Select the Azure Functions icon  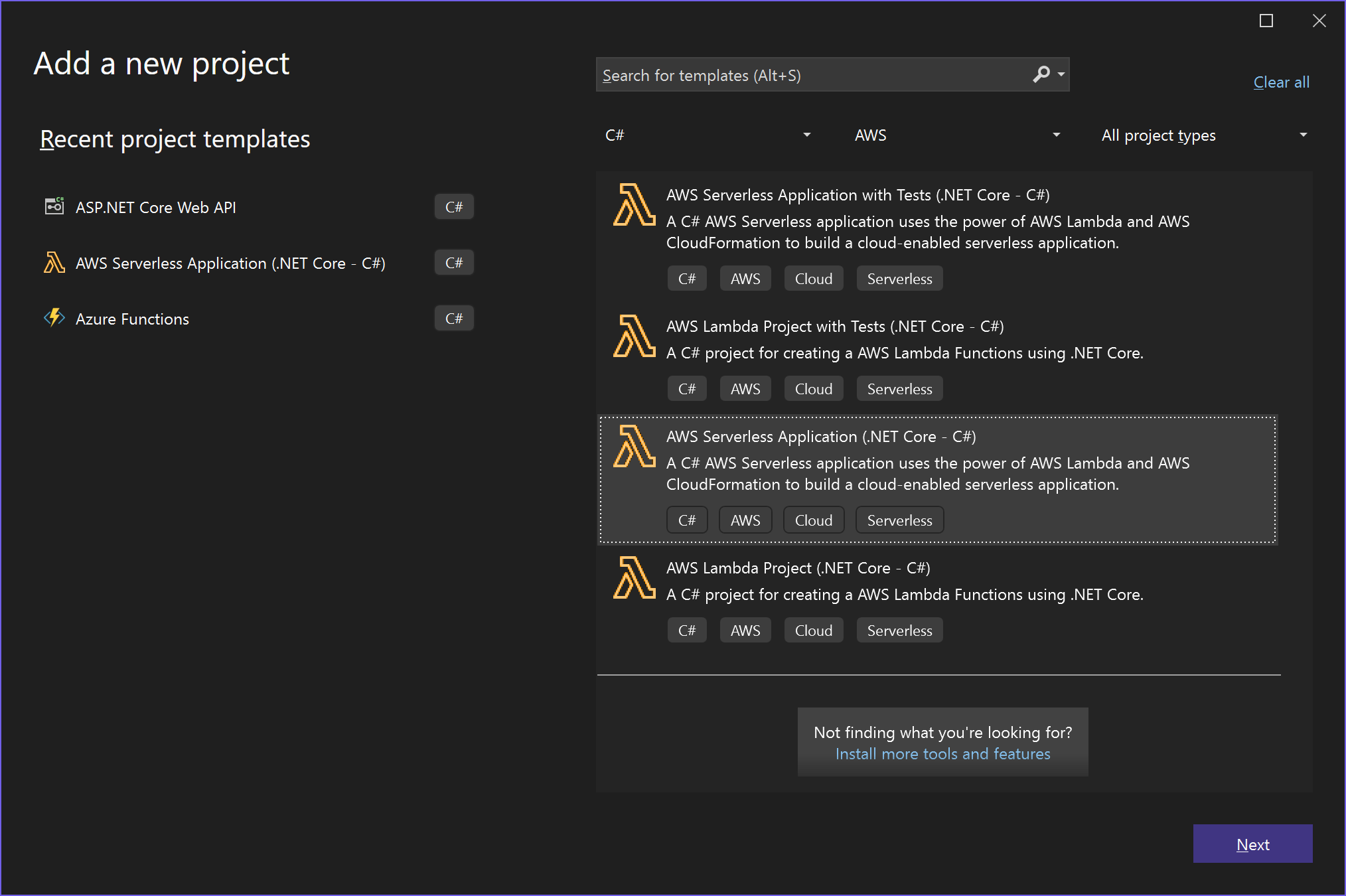54,318
